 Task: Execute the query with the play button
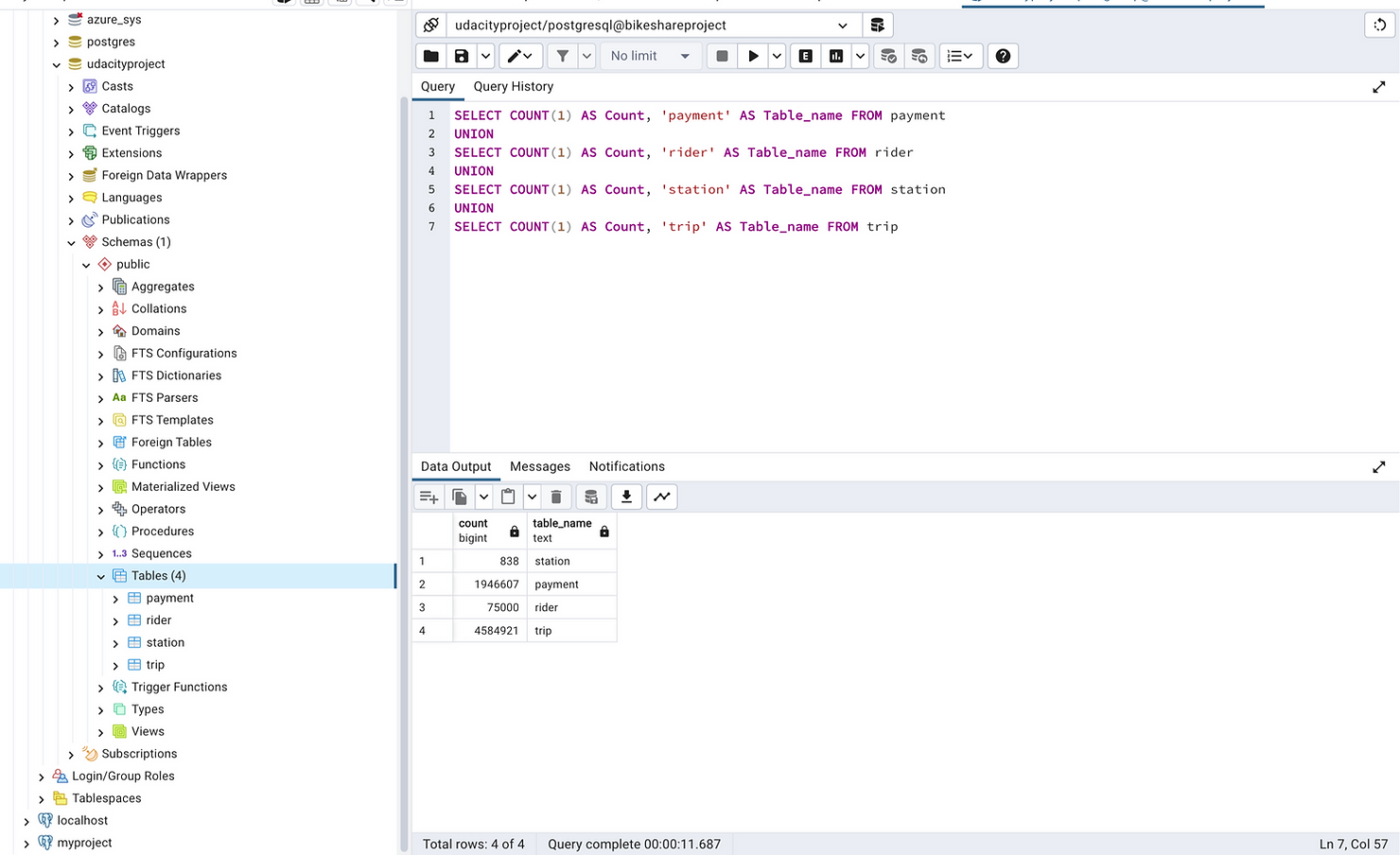753,56
